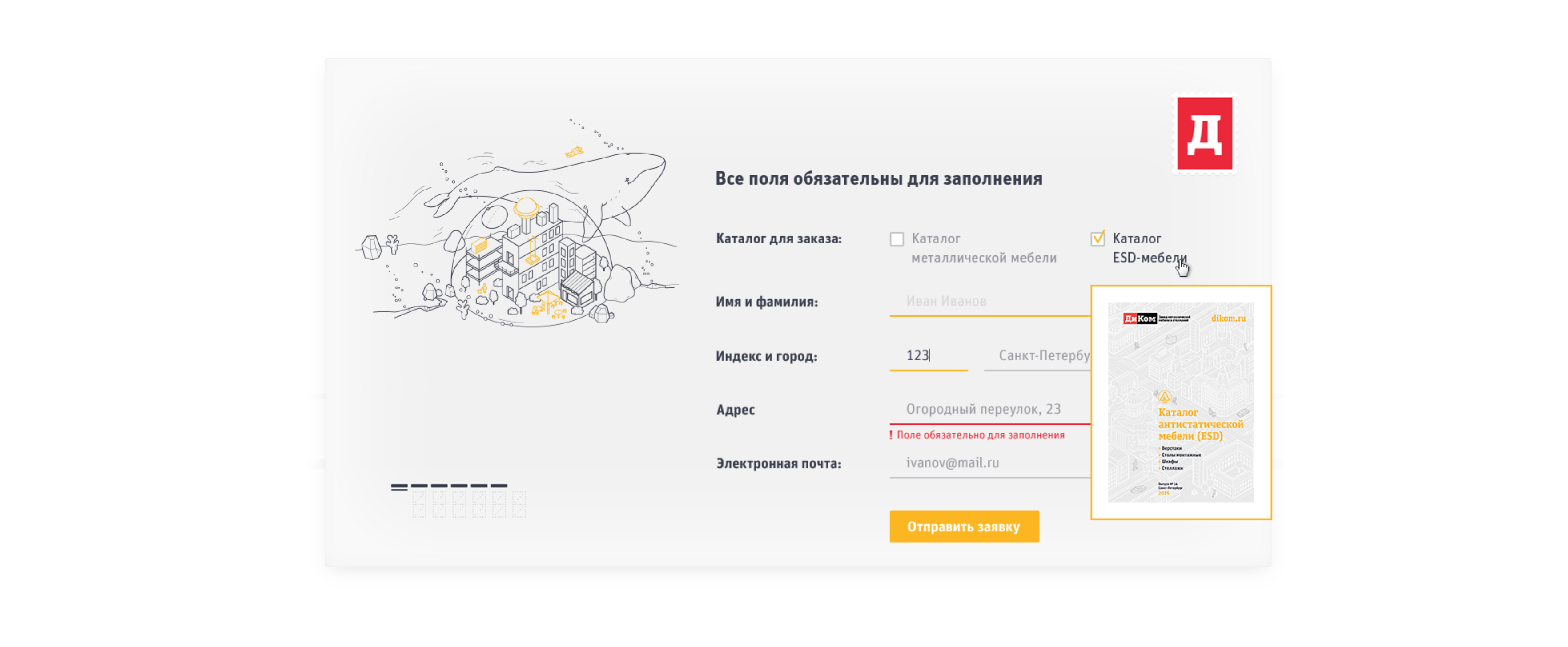
Task: Select the "Санкт-Петербург" city field
Action: click(x=1038, y=355)
